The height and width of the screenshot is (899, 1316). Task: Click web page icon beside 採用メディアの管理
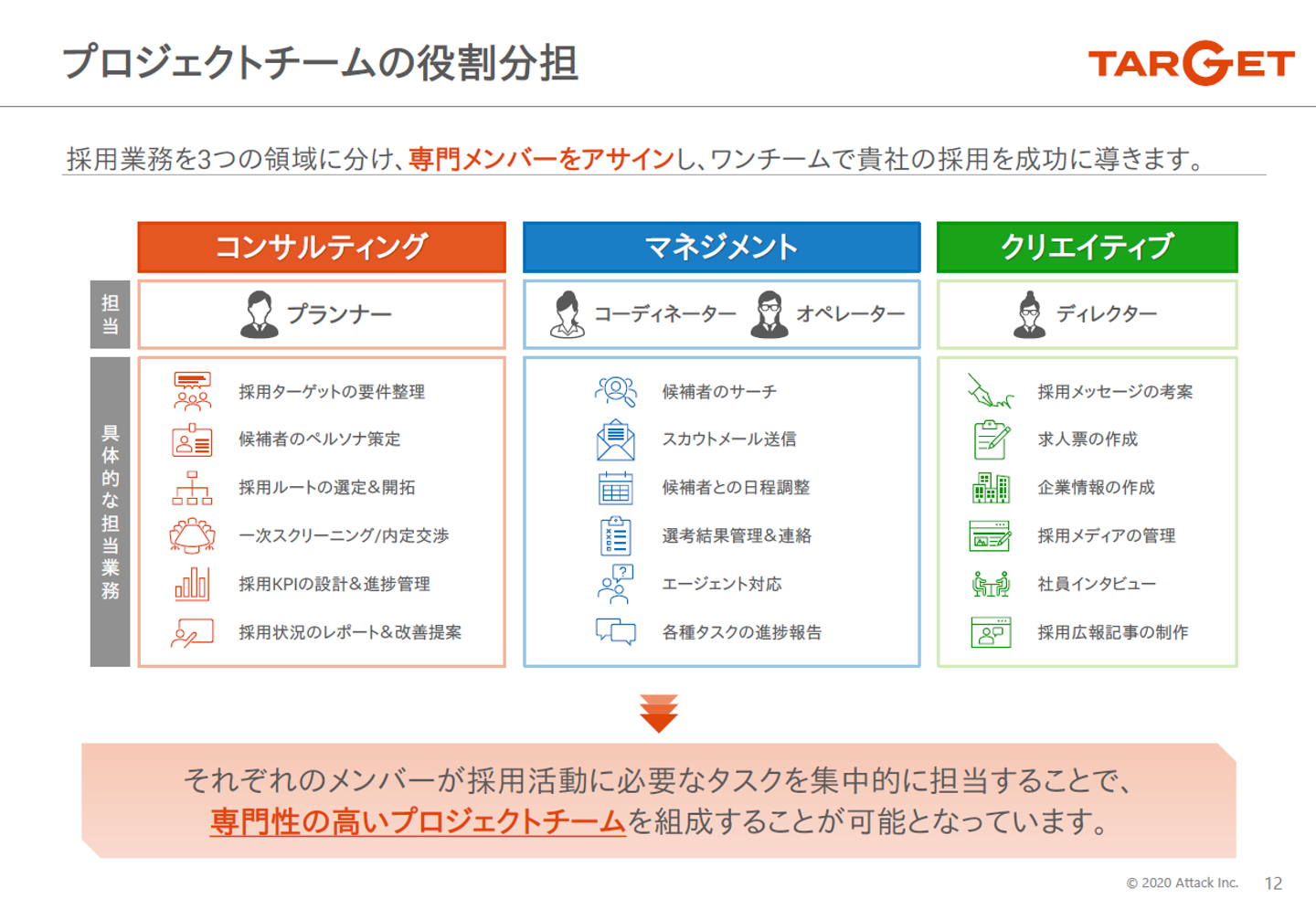click(991, 535)
